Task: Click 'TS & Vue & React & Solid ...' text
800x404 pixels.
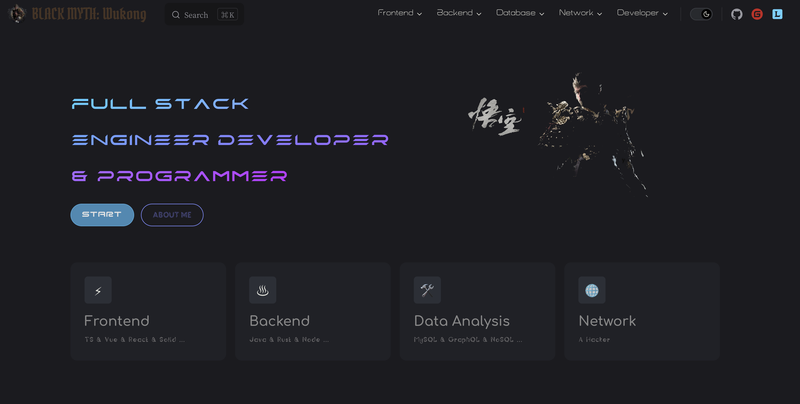Action: coord(135,340)
